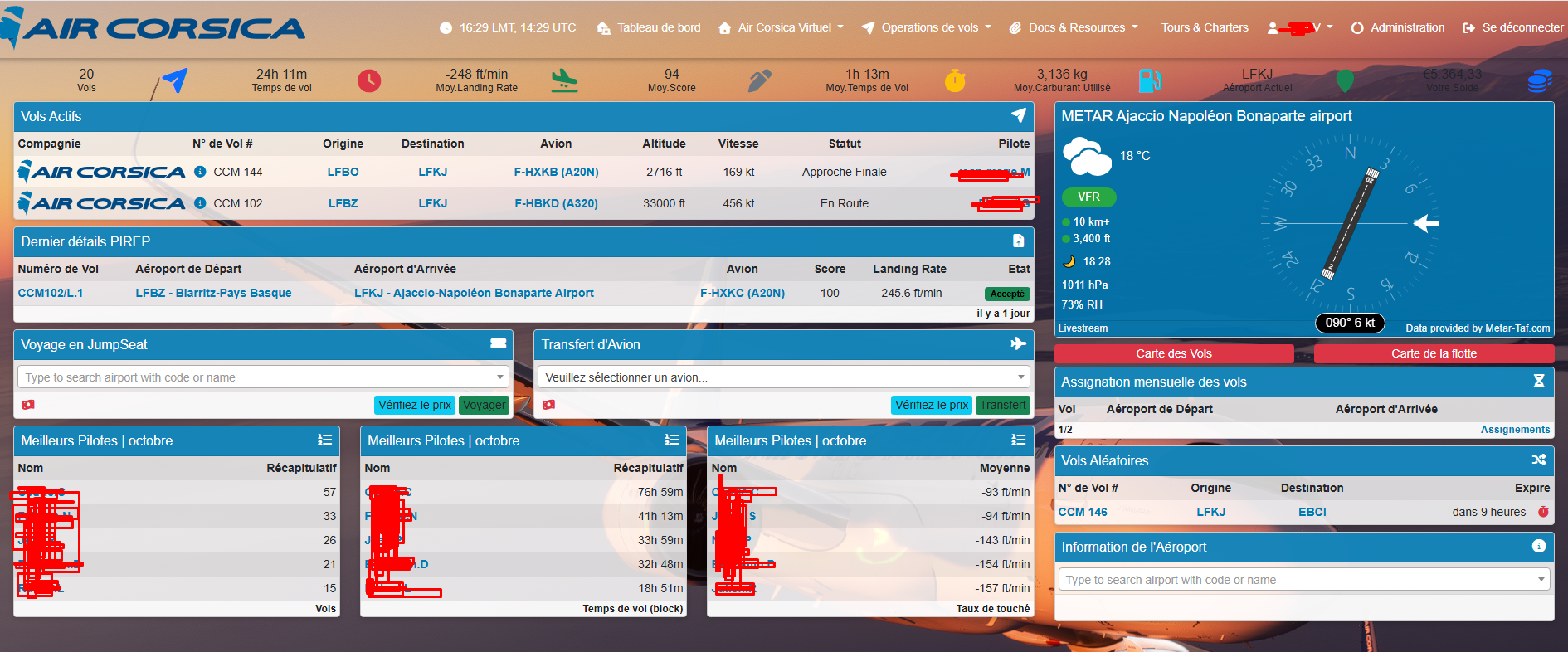1568x652 pixels.
Task: Open the Docs & Resources menu
Action: click(x=1074, y=27)
